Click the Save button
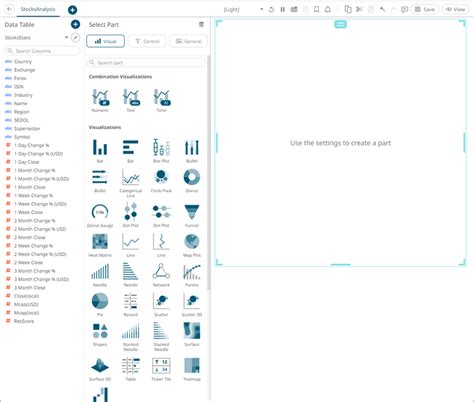Screen dimensions: 474x402 pyautogui.click(x=424, y=9)
